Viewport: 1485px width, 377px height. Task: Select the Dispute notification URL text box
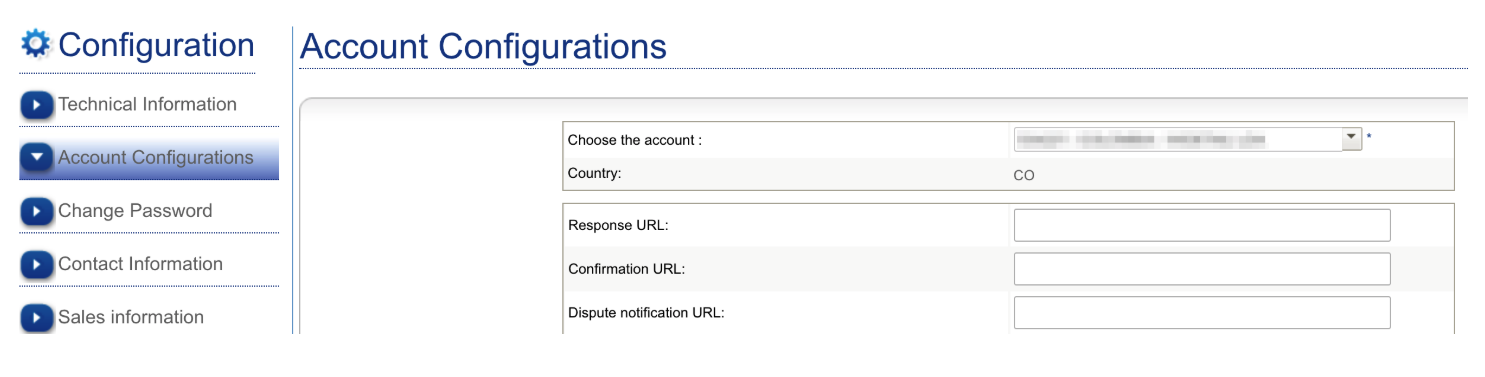tap(1202, 313)
